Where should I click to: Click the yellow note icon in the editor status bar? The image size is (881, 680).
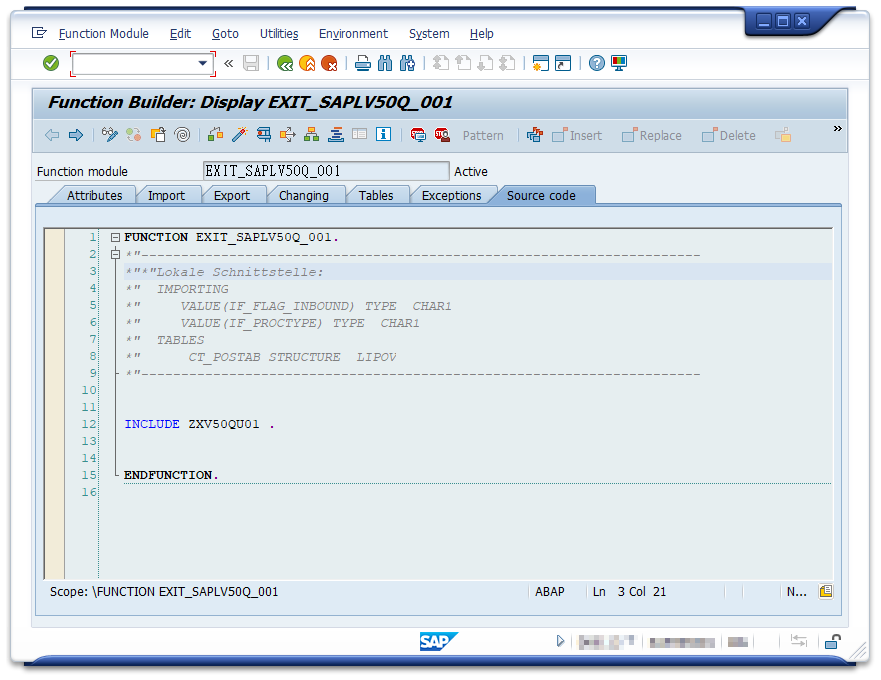point(826,591)
